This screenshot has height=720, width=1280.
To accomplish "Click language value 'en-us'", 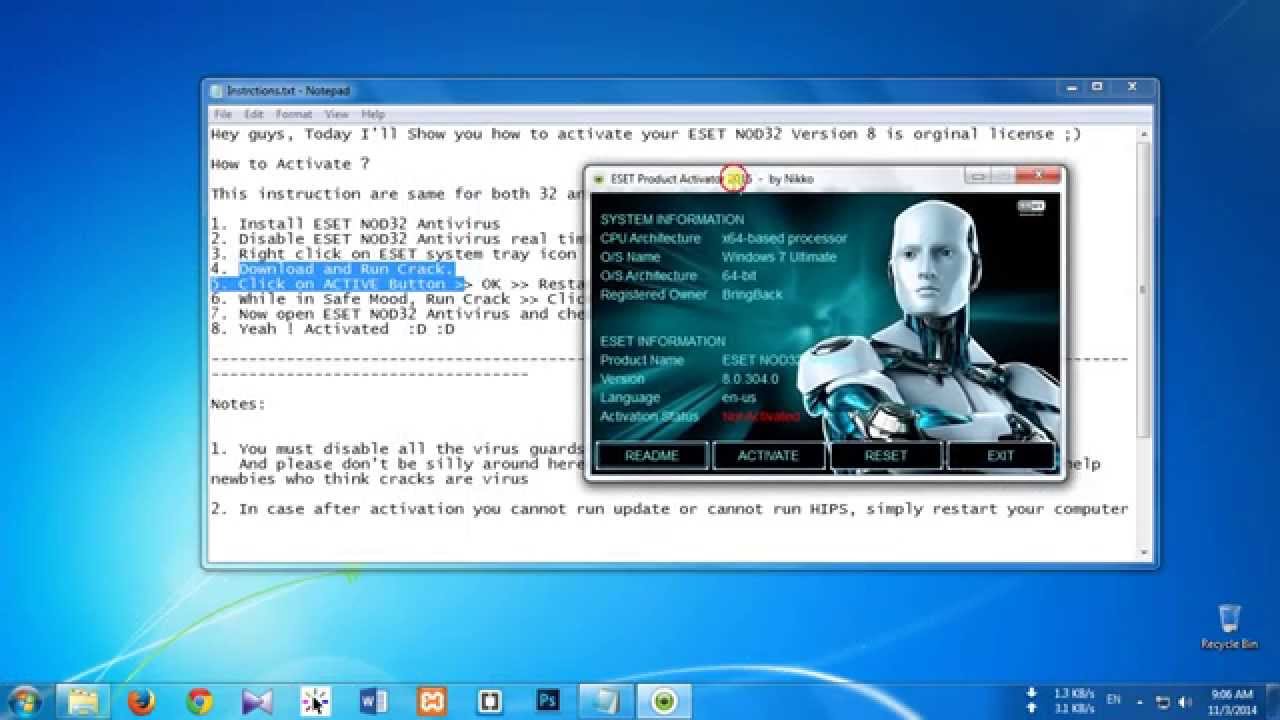I will [739, 398].
